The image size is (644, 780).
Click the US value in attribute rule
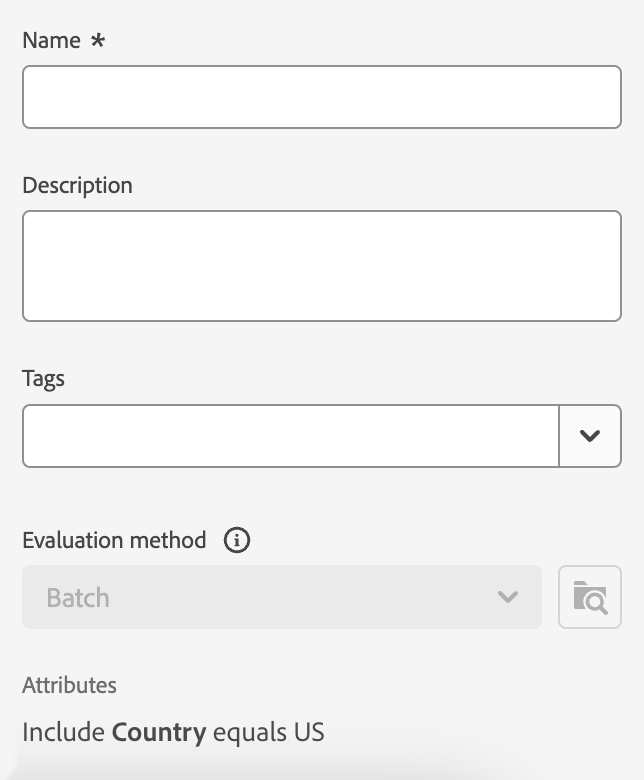tap(309, 732)
